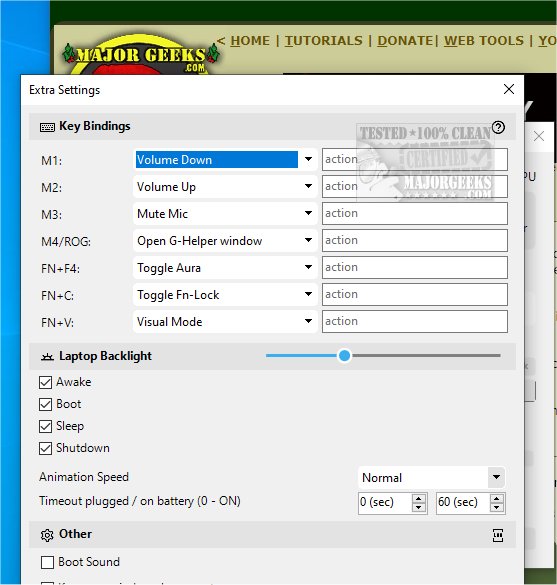
Task: Open the Animation Speed dropdown
Action: [431, 477]
